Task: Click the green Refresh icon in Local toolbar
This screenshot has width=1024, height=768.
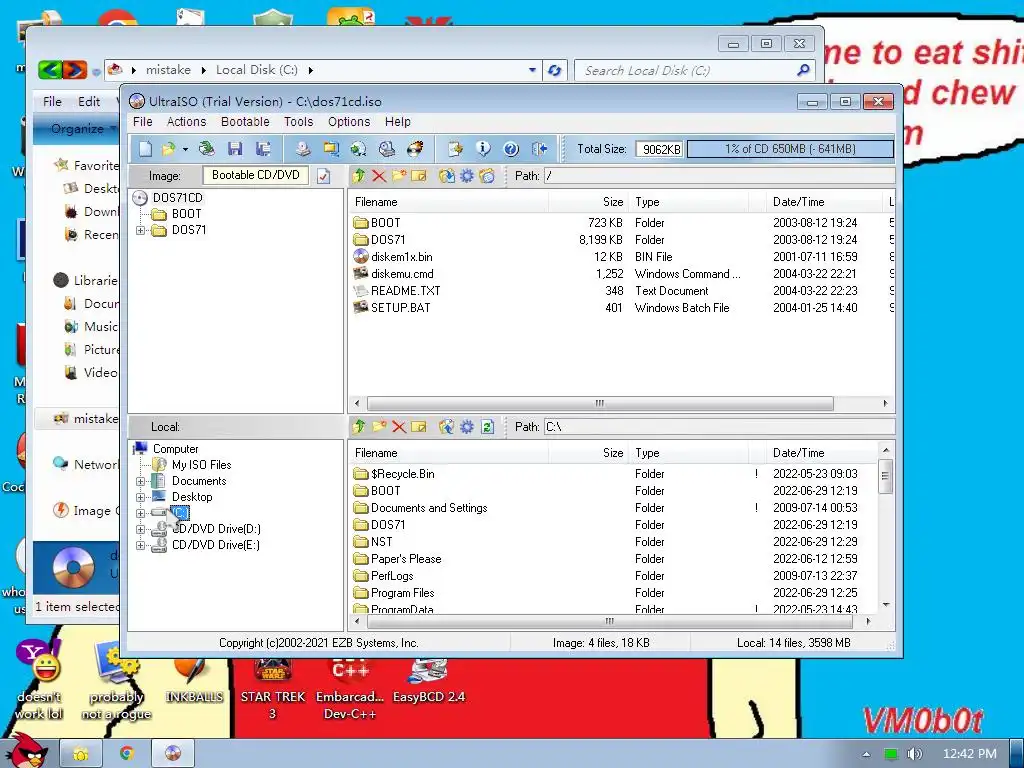Action: 487,426
